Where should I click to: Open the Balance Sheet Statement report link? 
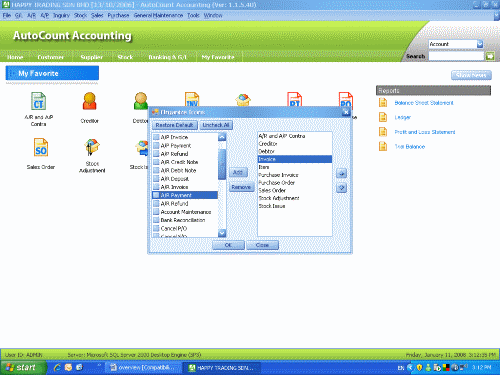coord(424,103)
